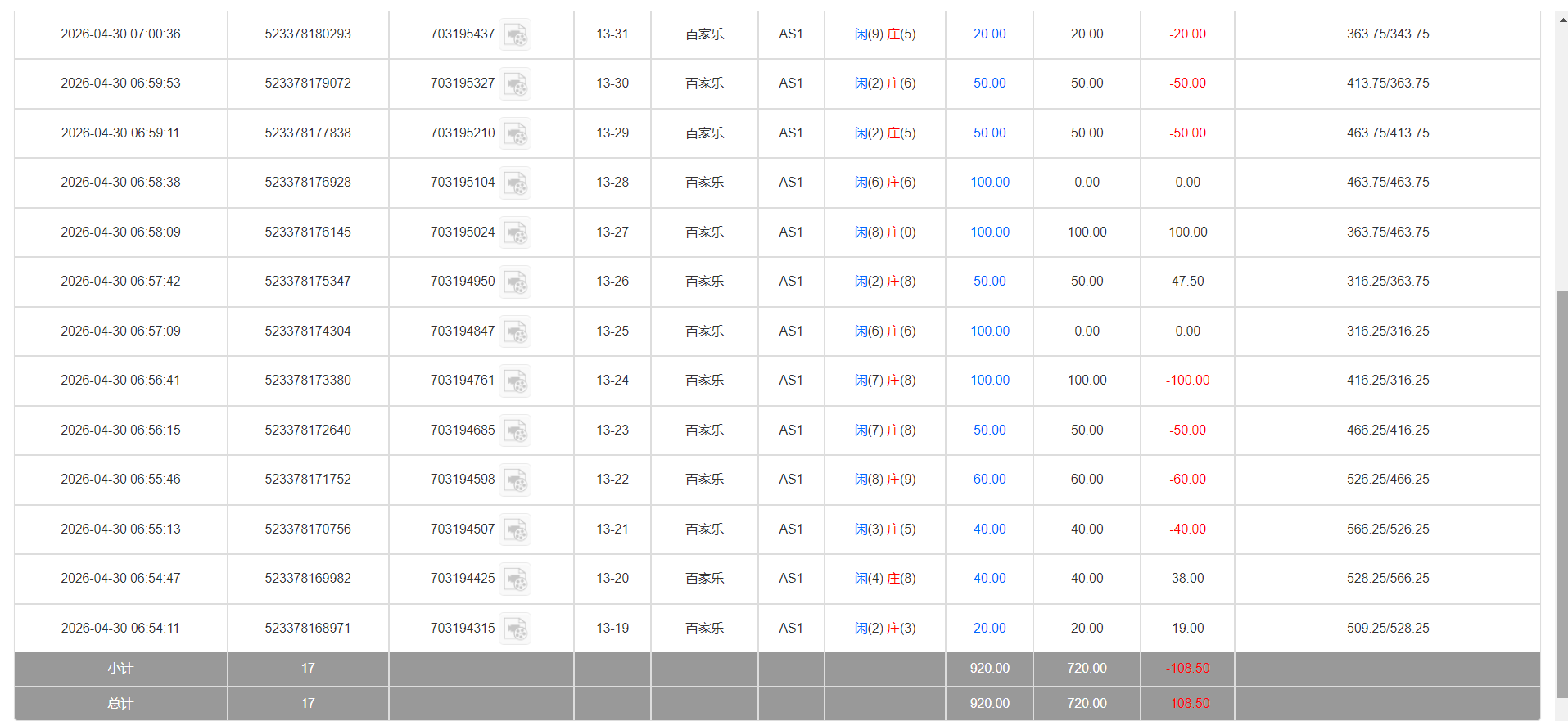The height and width of the screenshot is (721, 1568).
Task: Click replay icon for round 703194315
Action: pyautogui.click(x=515, y=629)
